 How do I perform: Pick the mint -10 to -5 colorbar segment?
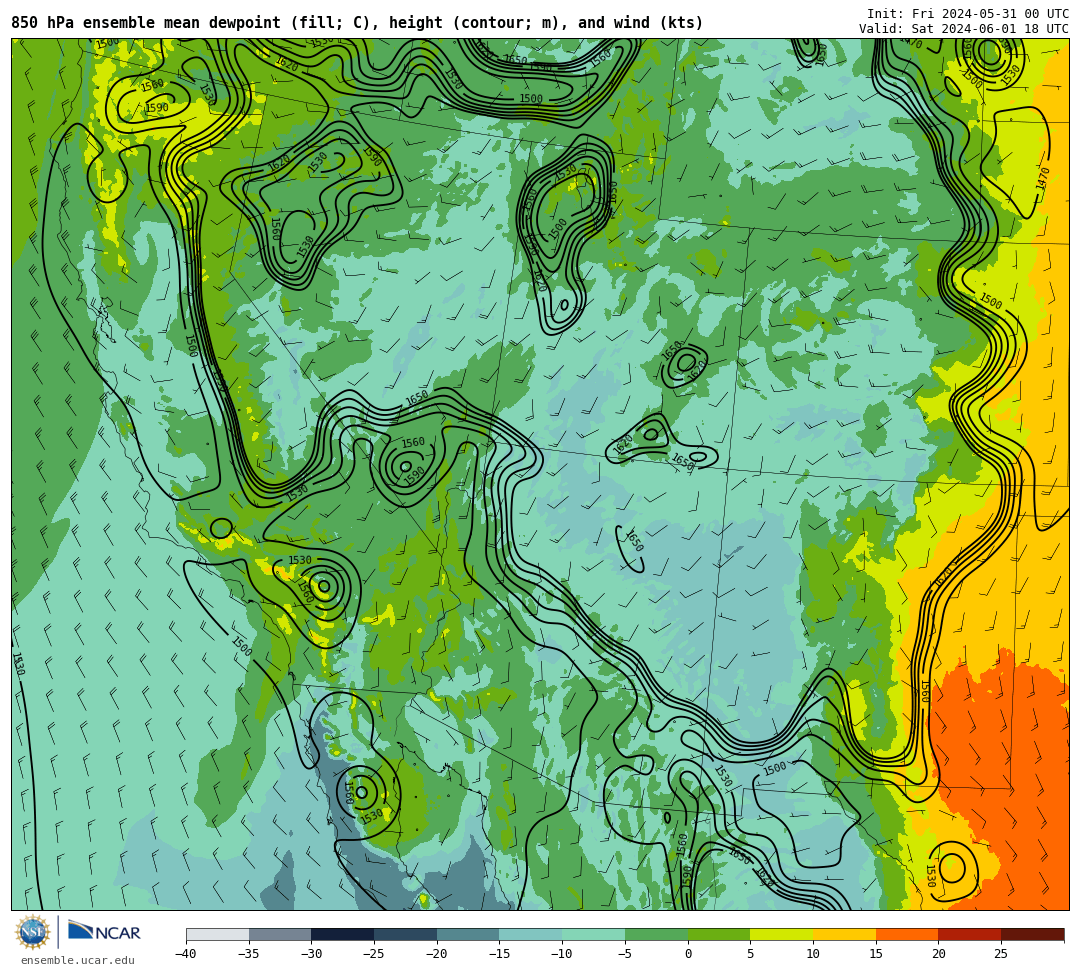click(x=594, y=934)
